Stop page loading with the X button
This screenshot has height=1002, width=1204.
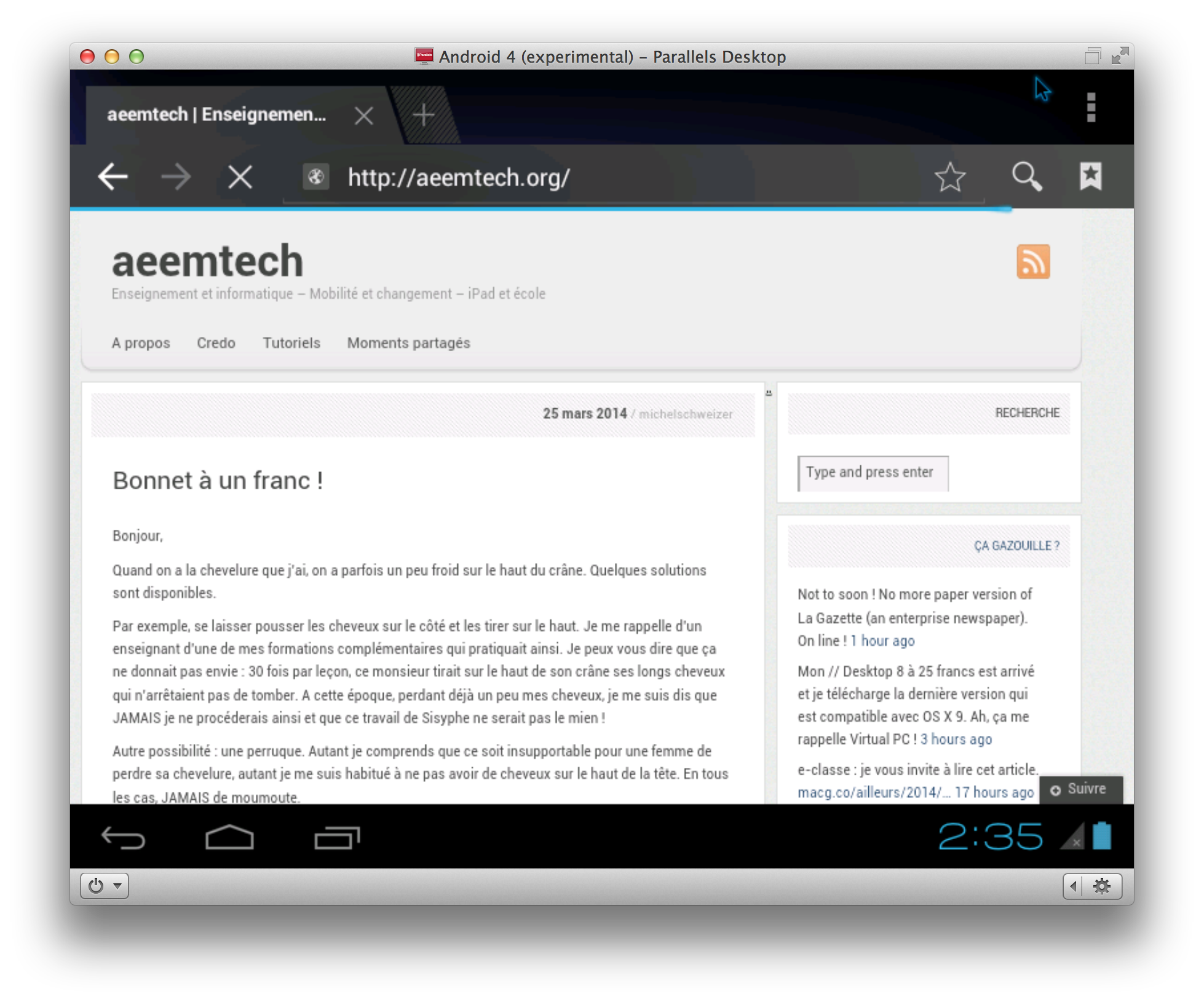pyautogui.click(x=240, y=178)
